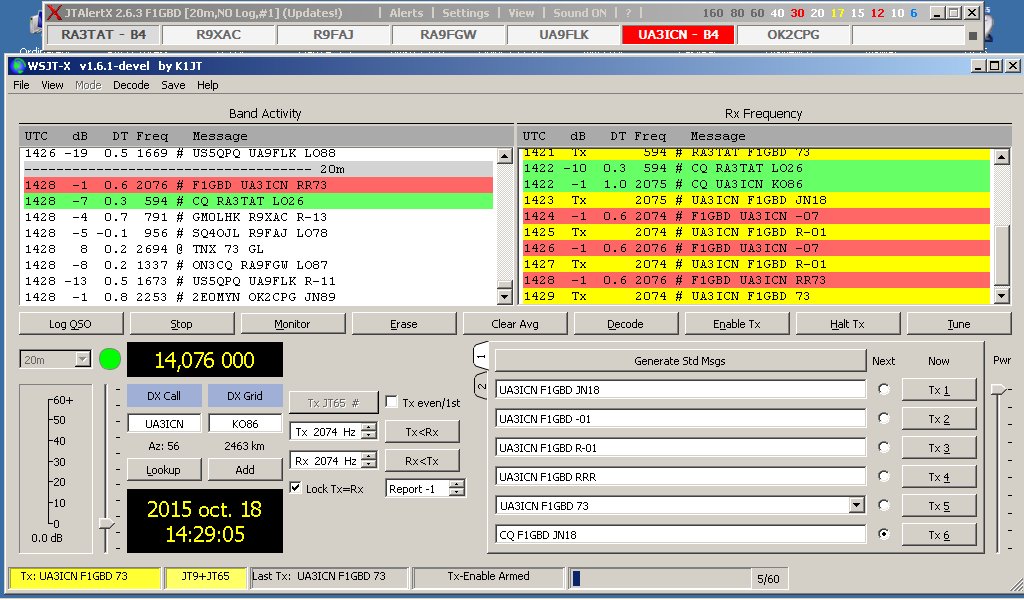Switch to message tab 2
Image resolution: width=1024 pixels, height=600 pixels.
[481, 386]
